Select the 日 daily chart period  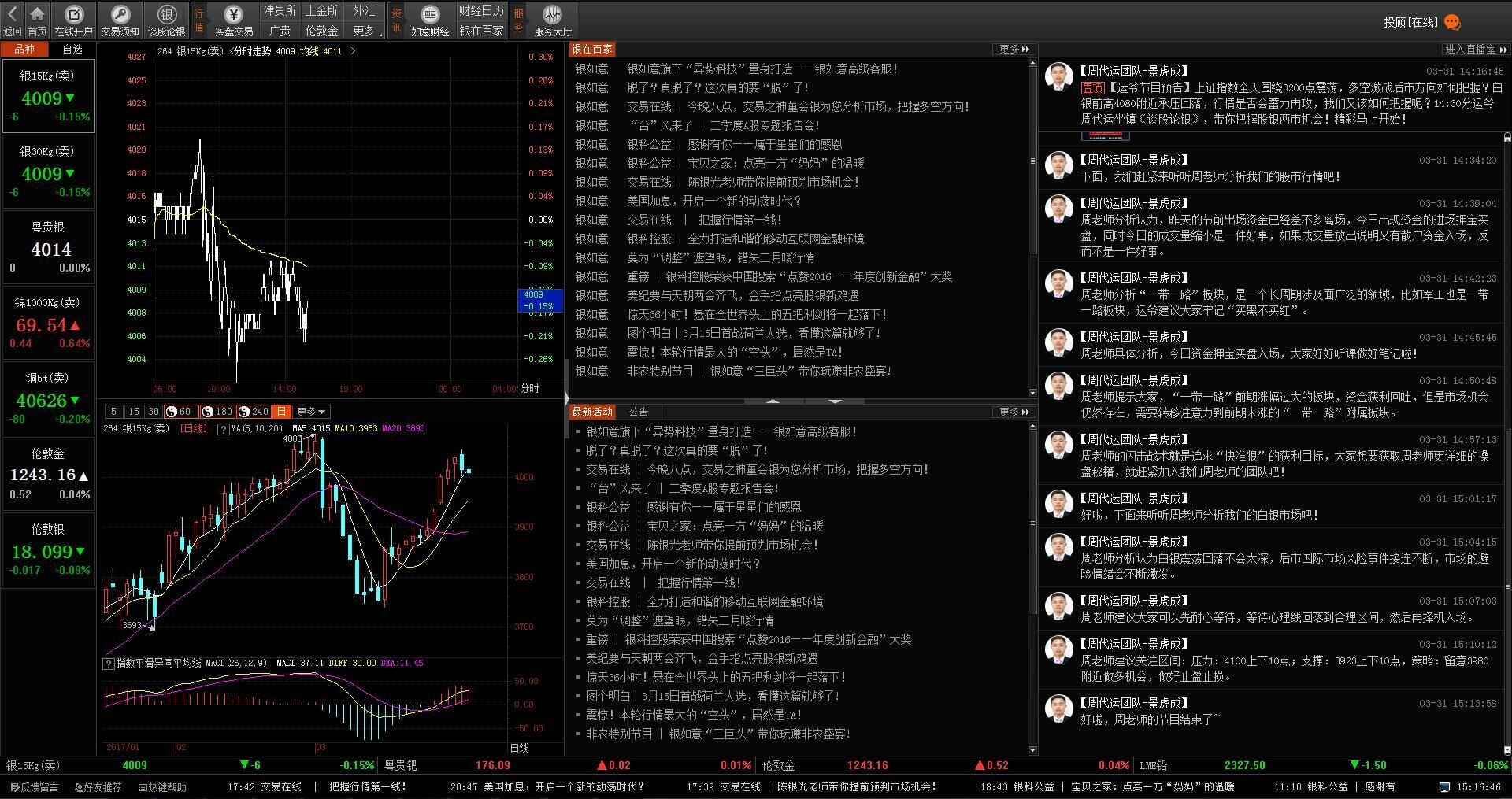click(281, 412)
